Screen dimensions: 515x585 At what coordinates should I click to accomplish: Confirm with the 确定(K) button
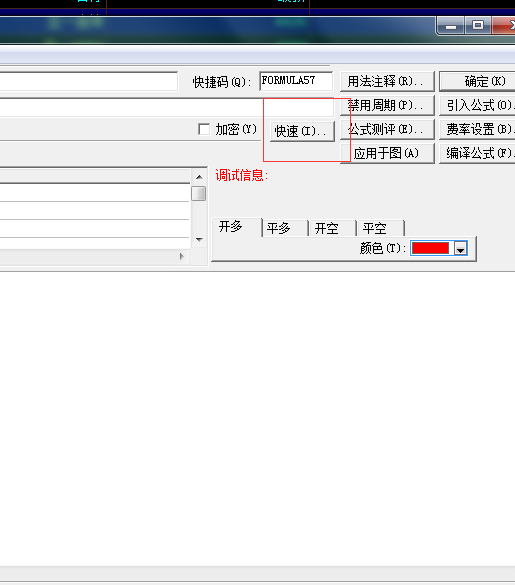click(x=477, y=81)
